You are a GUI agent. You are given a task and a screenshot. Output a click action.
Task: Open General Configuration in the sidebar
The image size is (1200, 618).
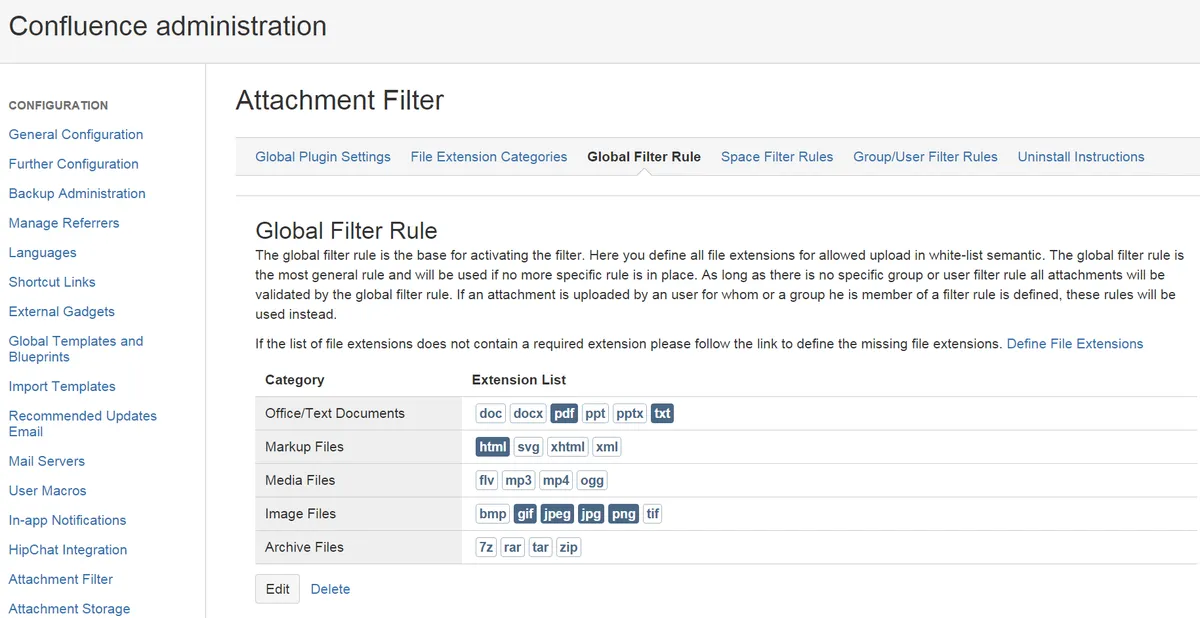pos(76,134)
